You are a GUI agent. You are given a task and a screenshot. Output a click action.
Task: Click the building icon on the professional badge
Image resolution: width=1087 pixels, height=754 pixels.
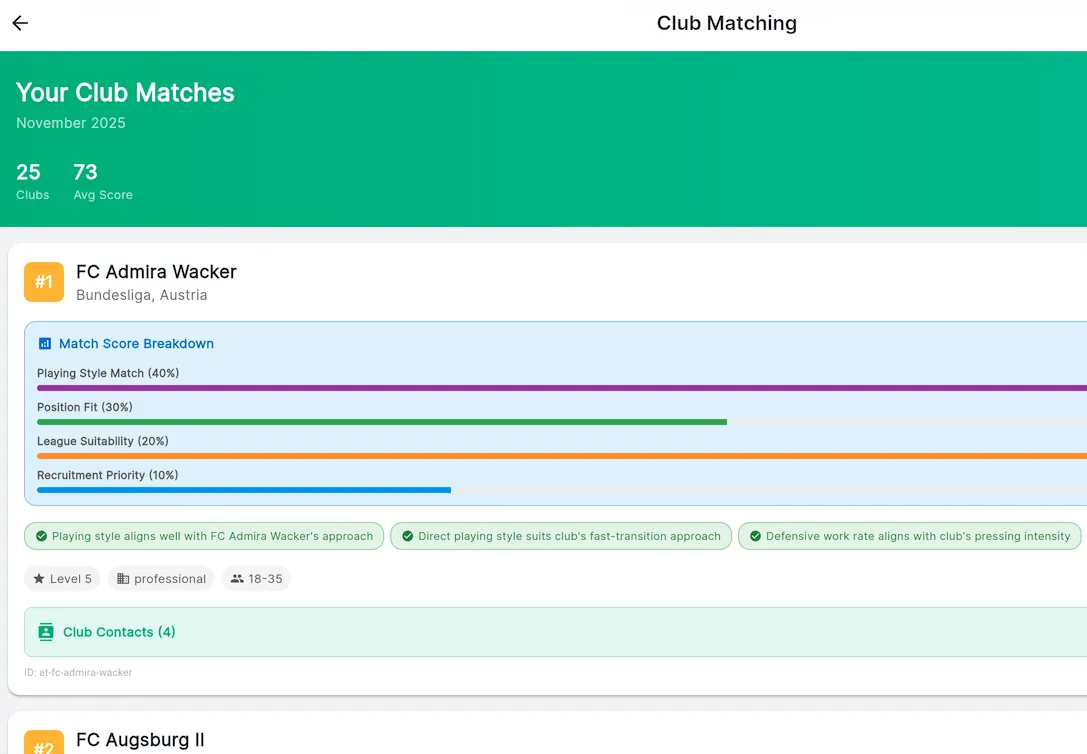click(x=122, y=578)
